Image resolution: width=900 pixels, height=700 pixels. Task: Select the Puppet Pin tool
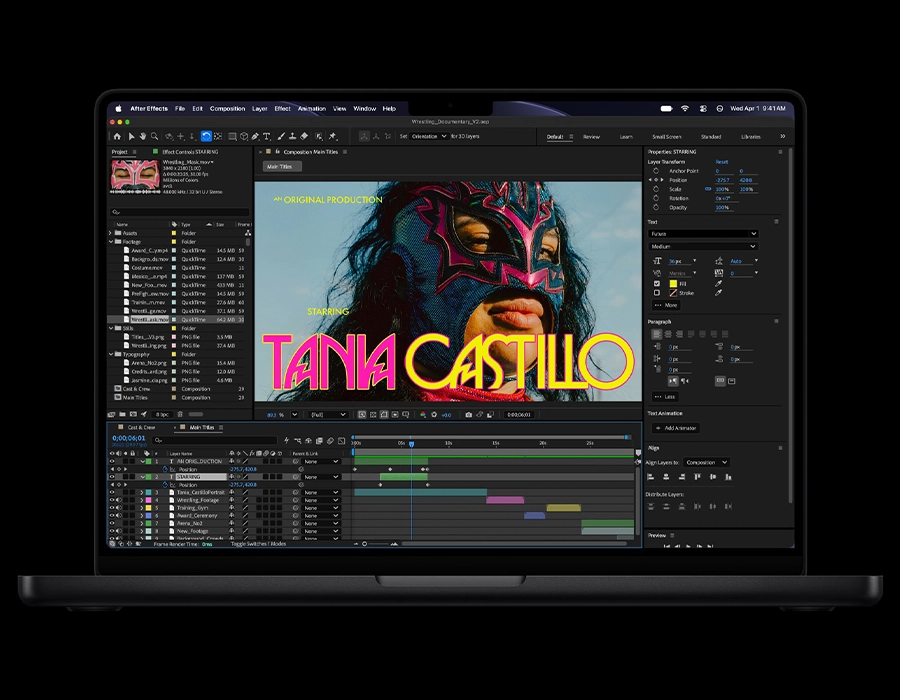333,137
